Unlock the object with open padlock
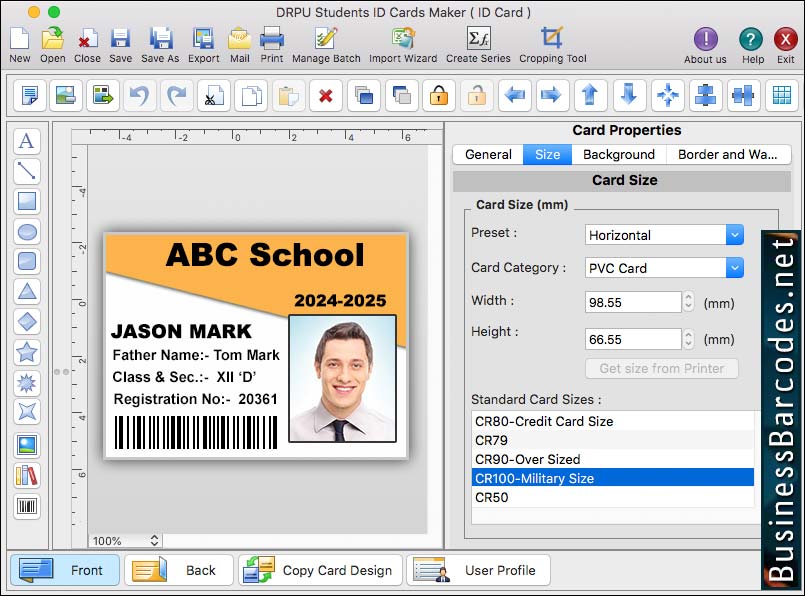 click(x=477, y=95)
